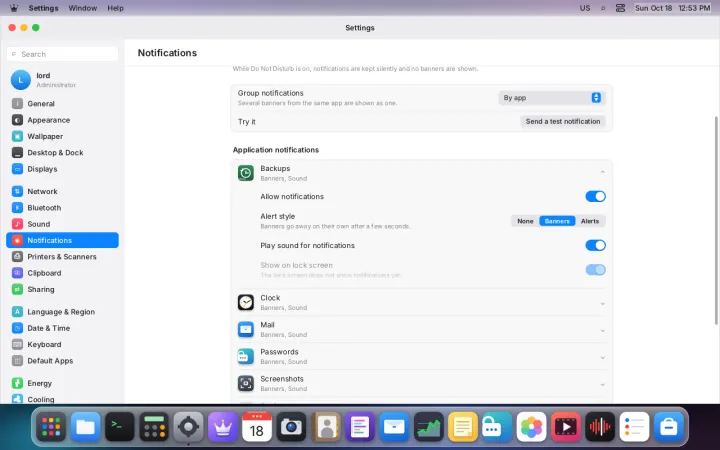Click the date and time in menu bar
Image resolution: width=720 pixels, height=450 pixels.
[672, 8]
